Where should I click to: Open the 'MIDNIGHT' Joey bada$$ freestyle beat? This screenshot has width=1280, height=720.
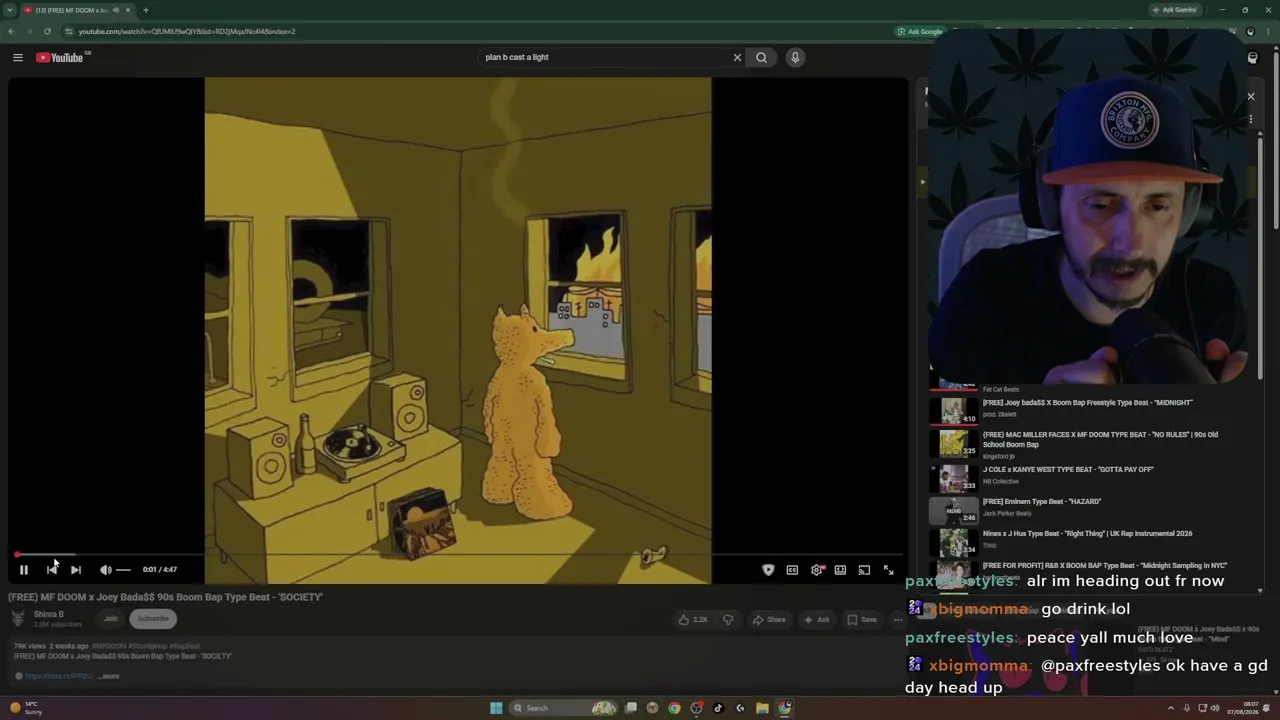[x=1088, y=403]
